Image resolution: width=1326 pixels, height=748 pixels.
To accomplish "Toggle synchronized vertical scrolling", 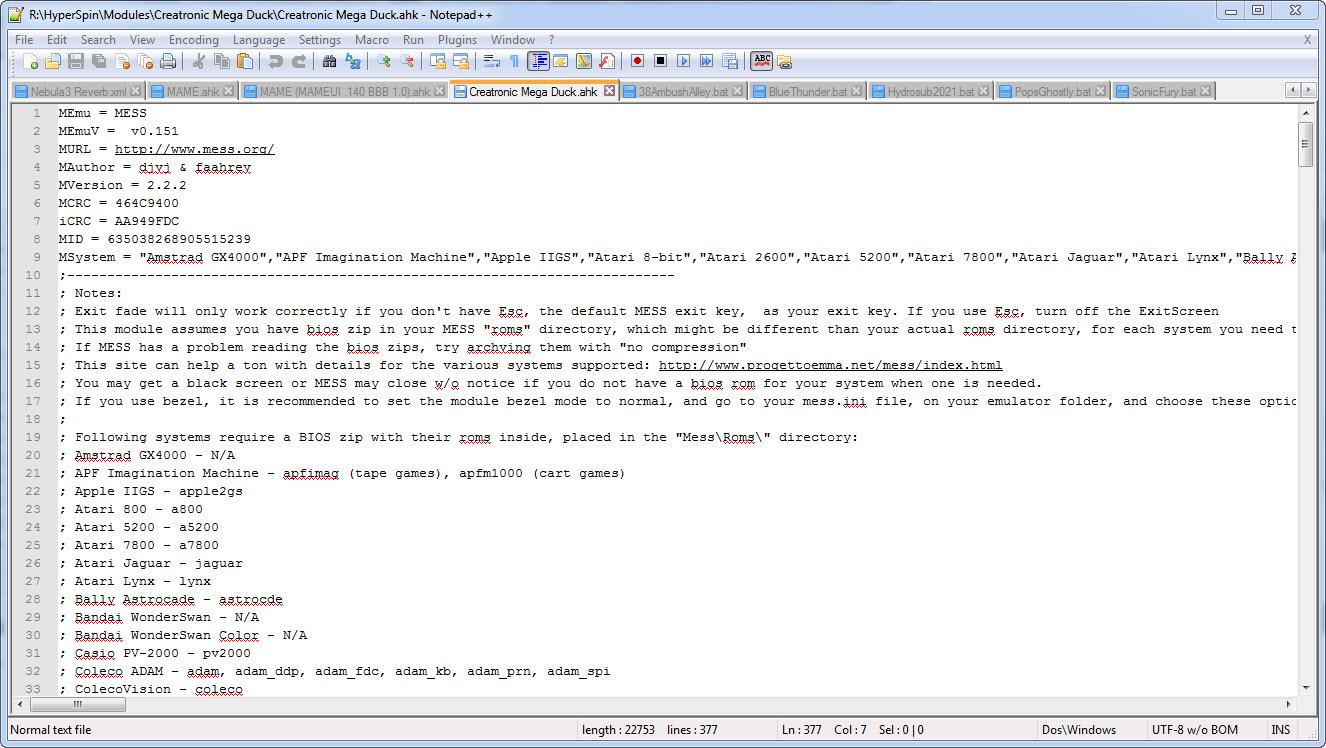I will pos(437,61).
